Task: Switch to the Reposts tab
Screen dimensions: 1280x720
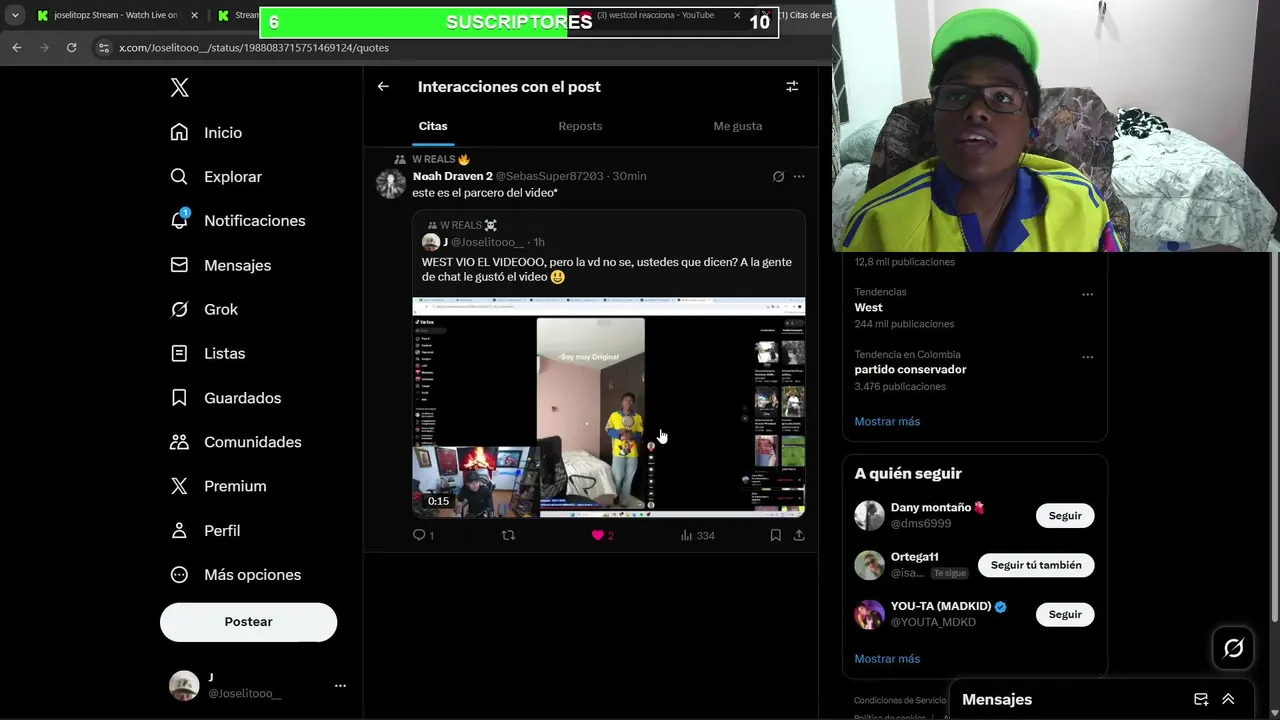Action: [580, 126]
